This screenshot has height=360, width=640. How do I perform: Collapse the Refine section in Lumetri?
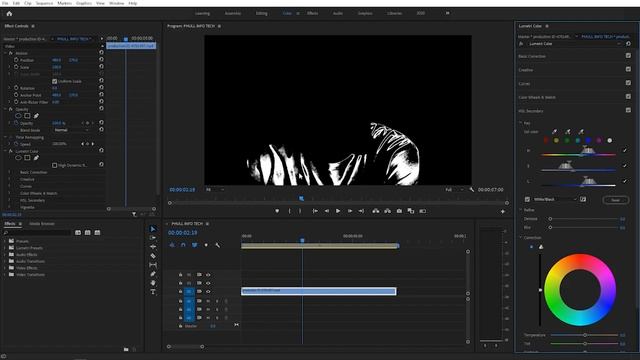[x=521, y=210]
